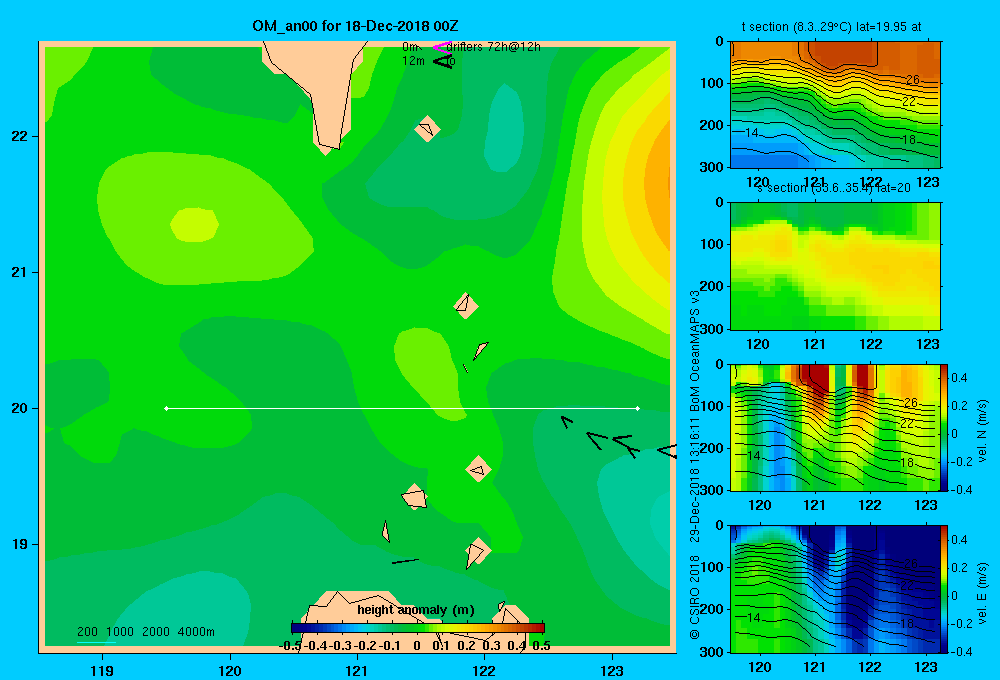Click the black 12m arrow legend symbol
The height and width of the screenshot is (680, 1000).
click(x=443, y=61)
